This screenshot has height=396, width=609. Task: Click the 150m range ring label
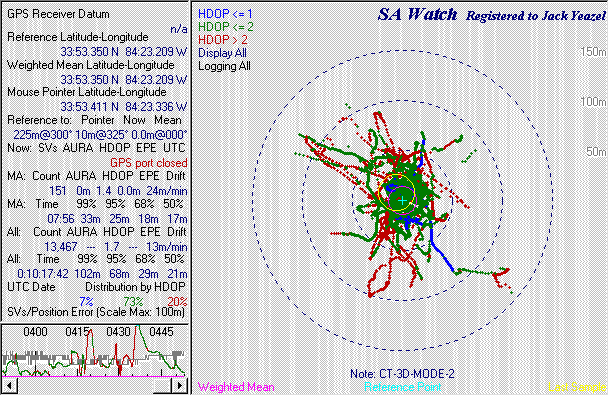(x=593, y=52)
